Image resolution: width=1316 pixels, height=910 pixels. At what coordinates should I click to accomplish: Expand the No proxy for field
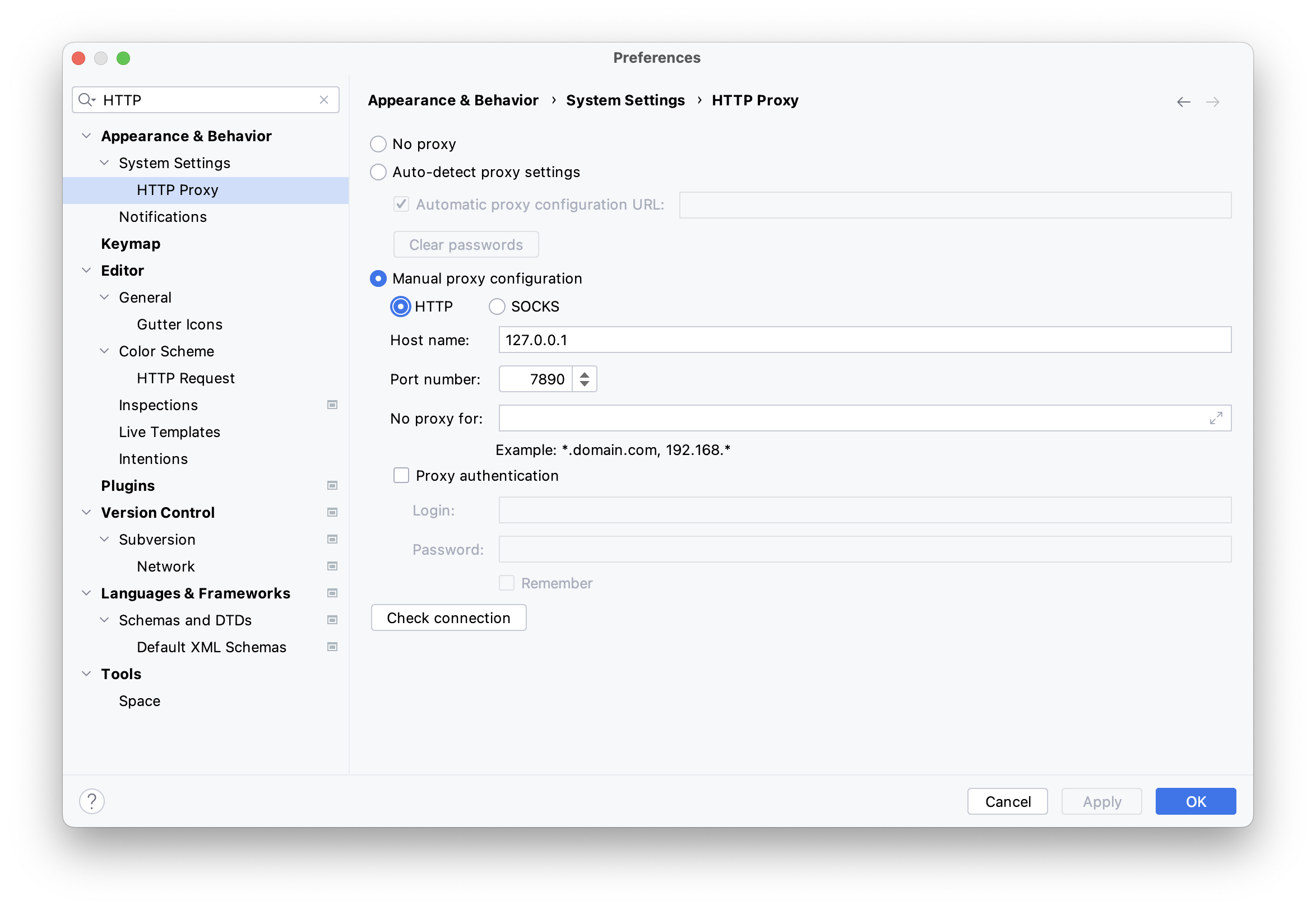(1216, 419)
